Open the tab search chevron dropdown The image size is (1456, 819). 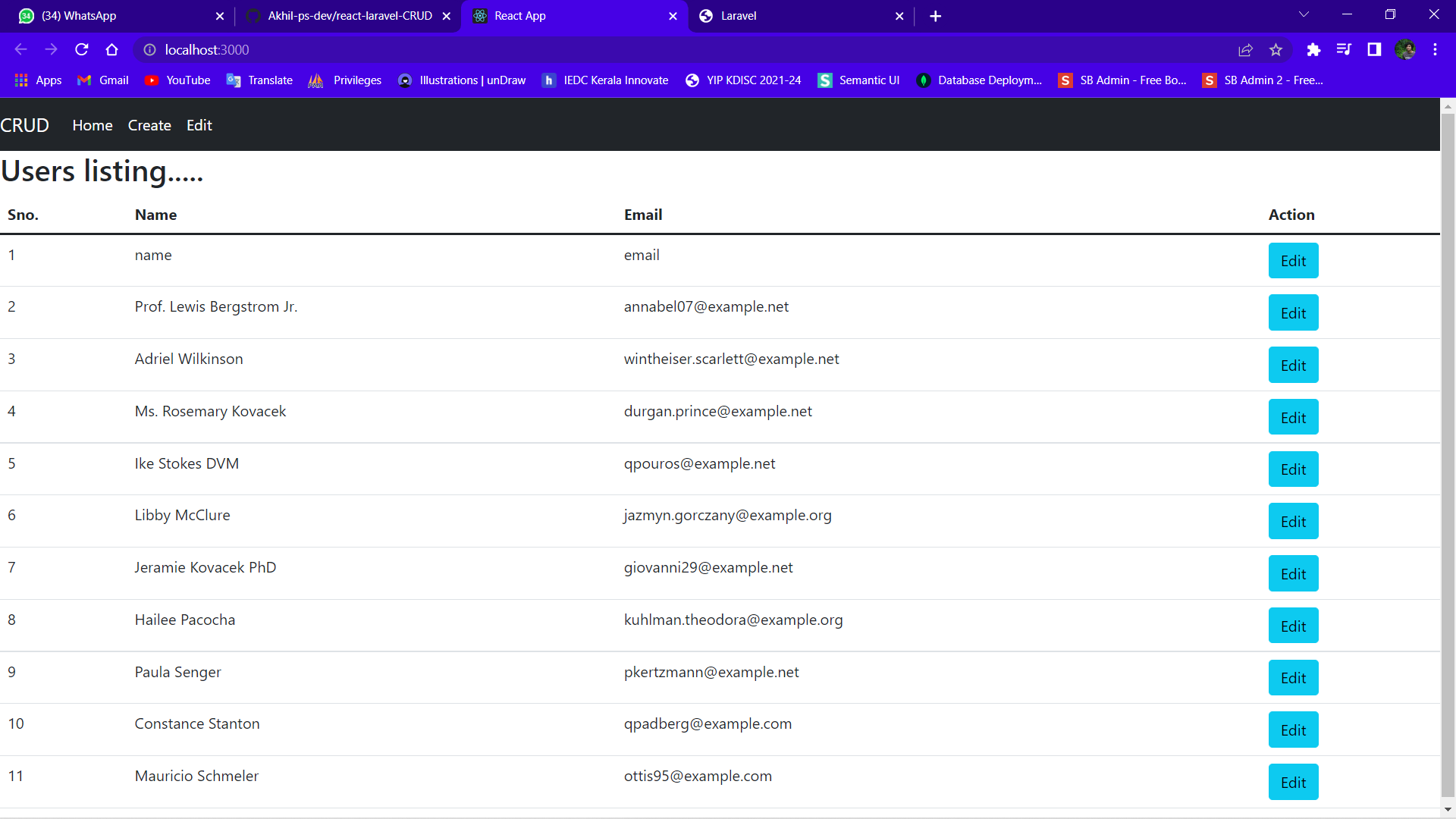pos(1304,14)
